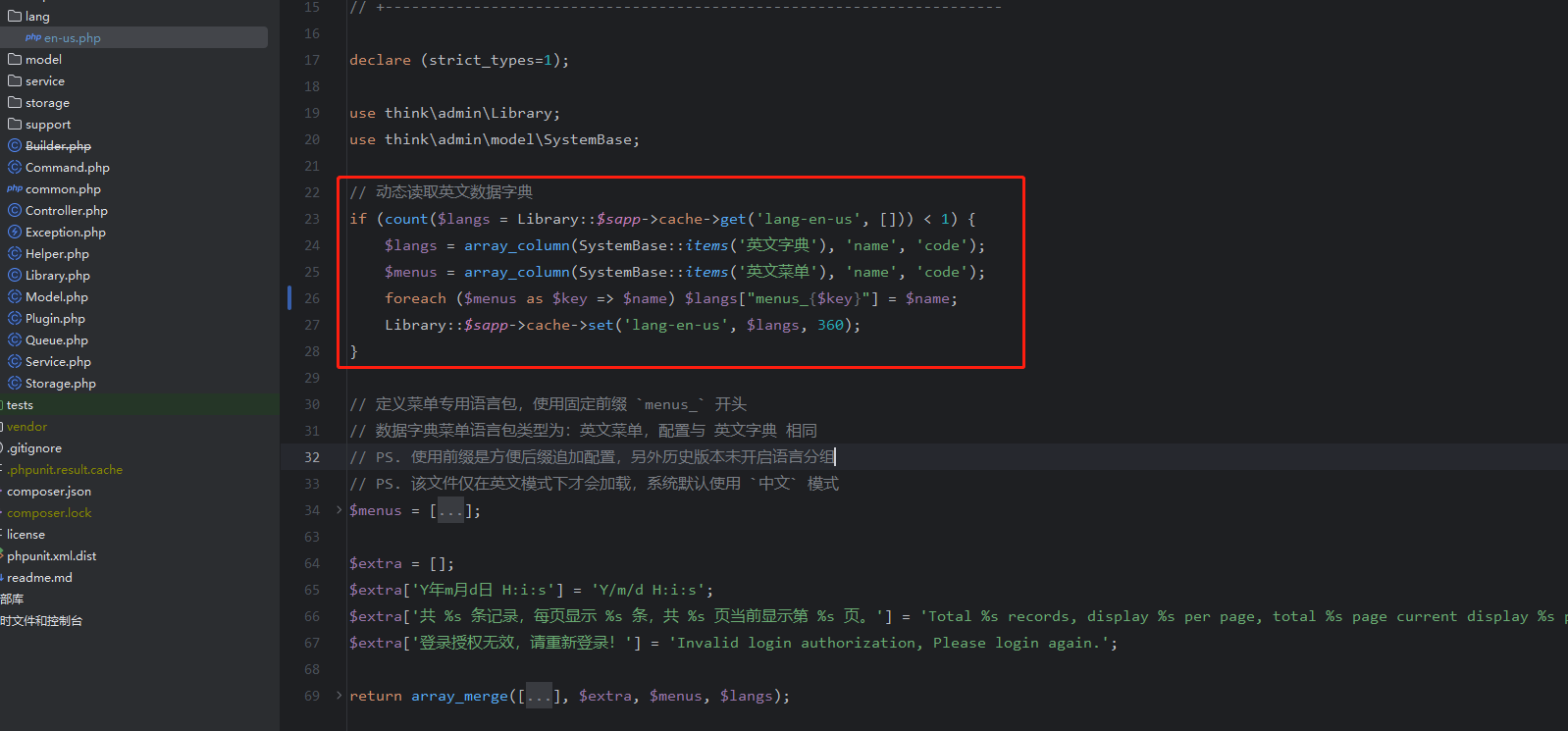Click the Exception.php file icon

tap(15, 232)
